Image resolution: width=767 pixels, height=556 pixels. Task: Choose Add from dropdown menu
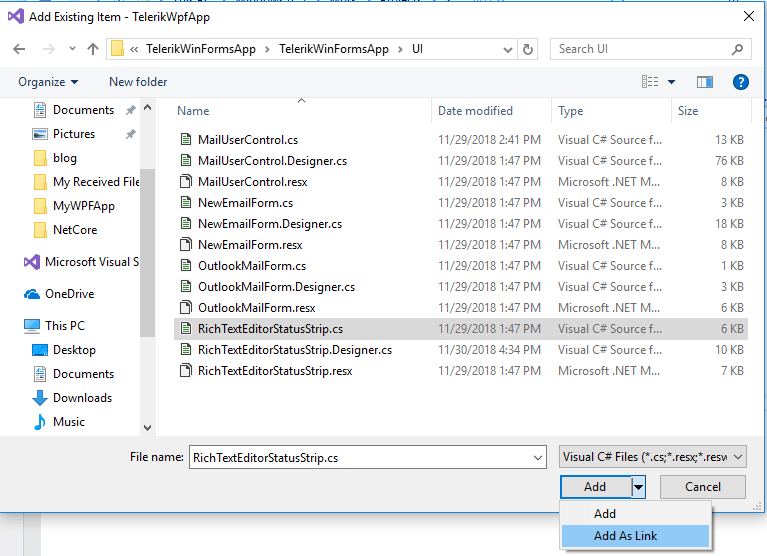point(635,514)
